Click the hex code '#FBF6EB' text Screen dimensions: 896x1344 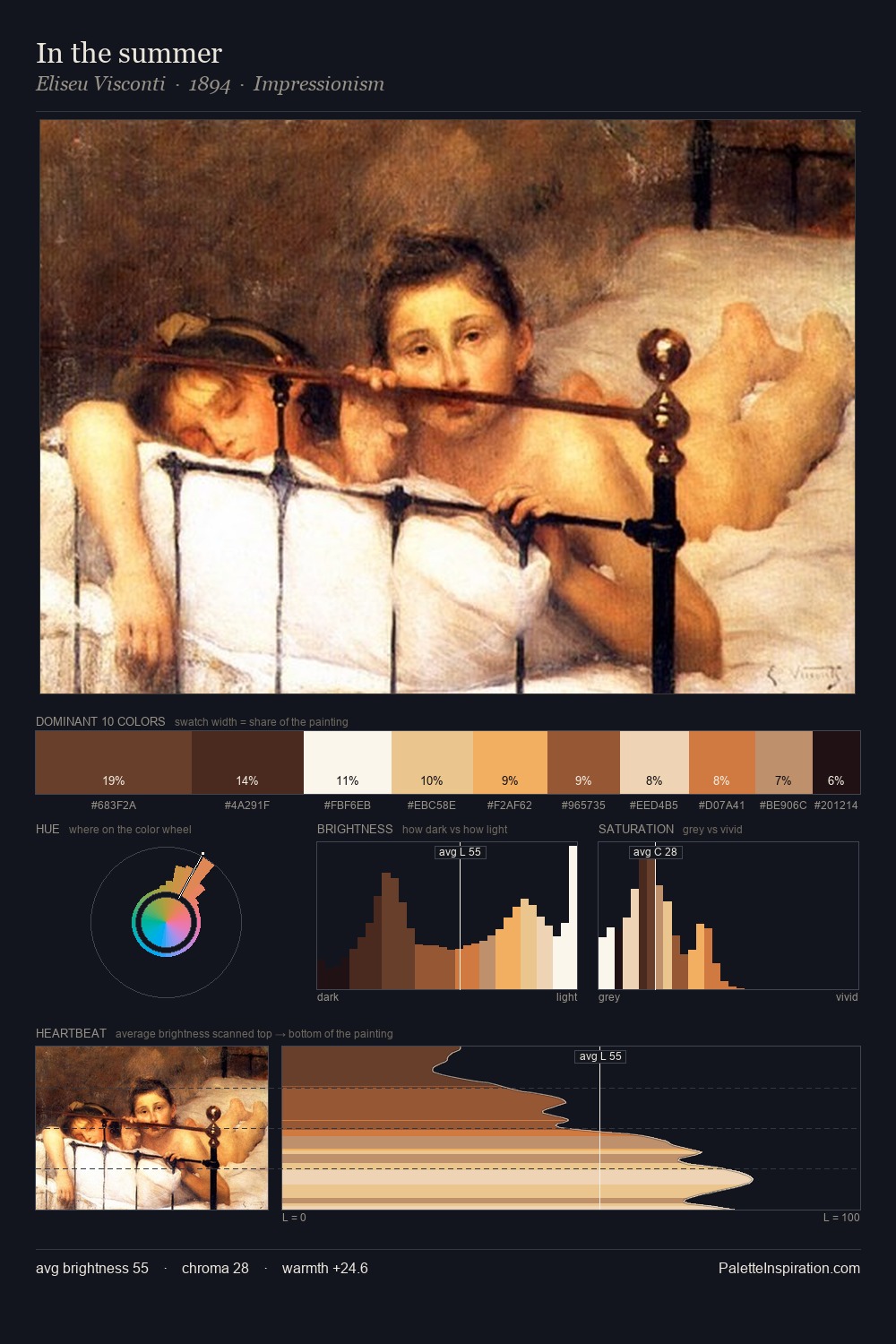pos(348,806)
